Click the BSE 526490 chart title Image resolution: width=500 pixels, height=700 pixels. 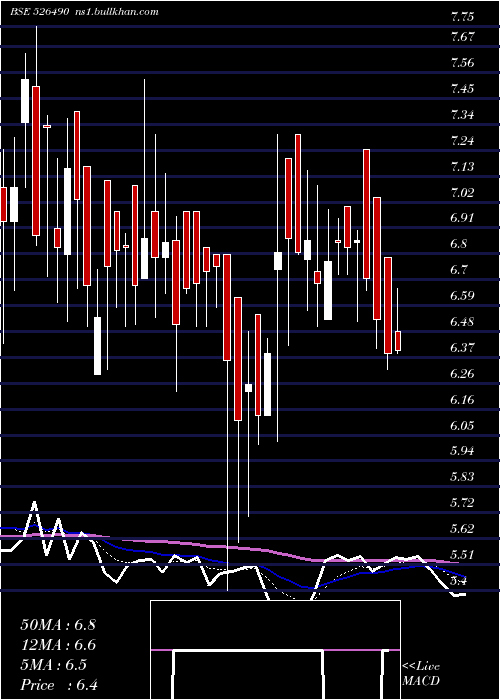point(39,12)
